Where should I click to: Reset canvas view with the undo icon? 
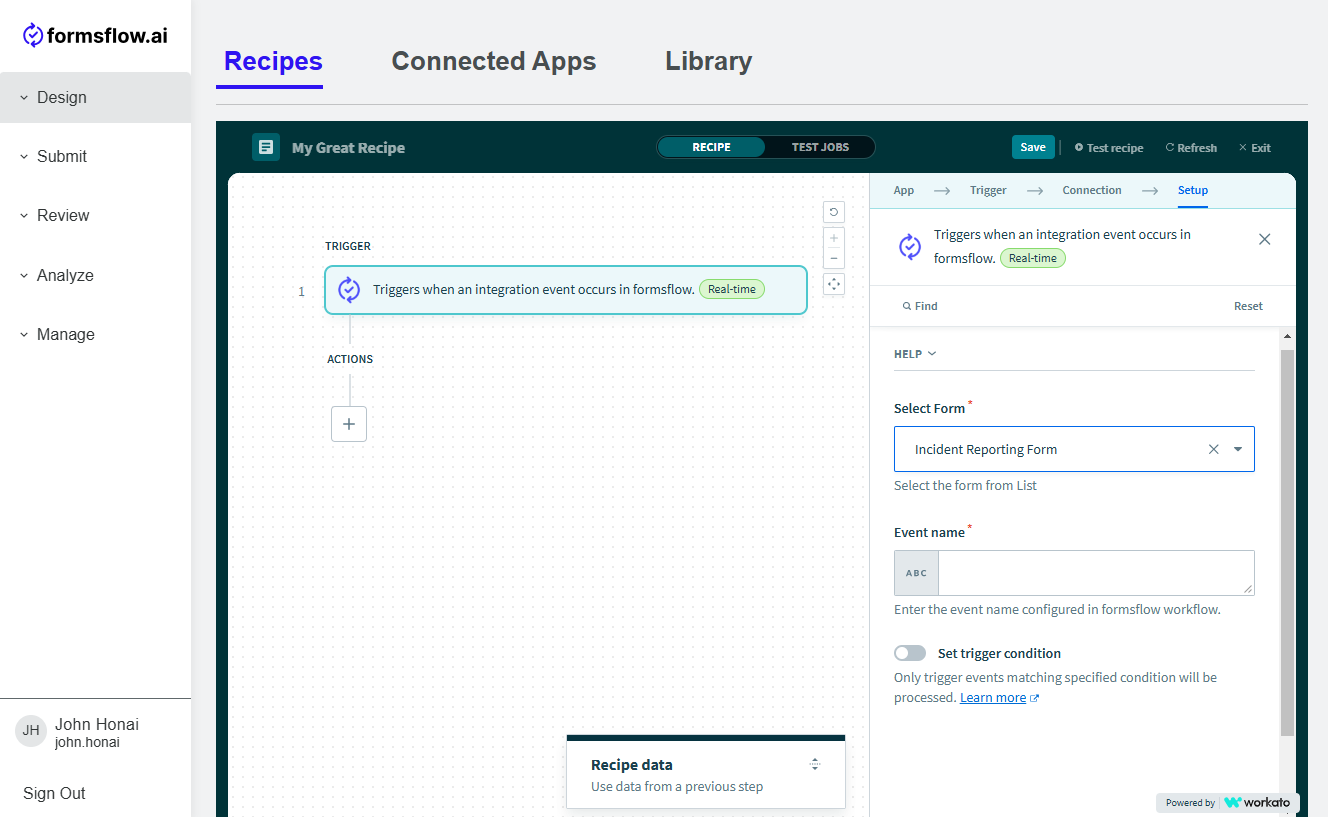pos(834,212)
